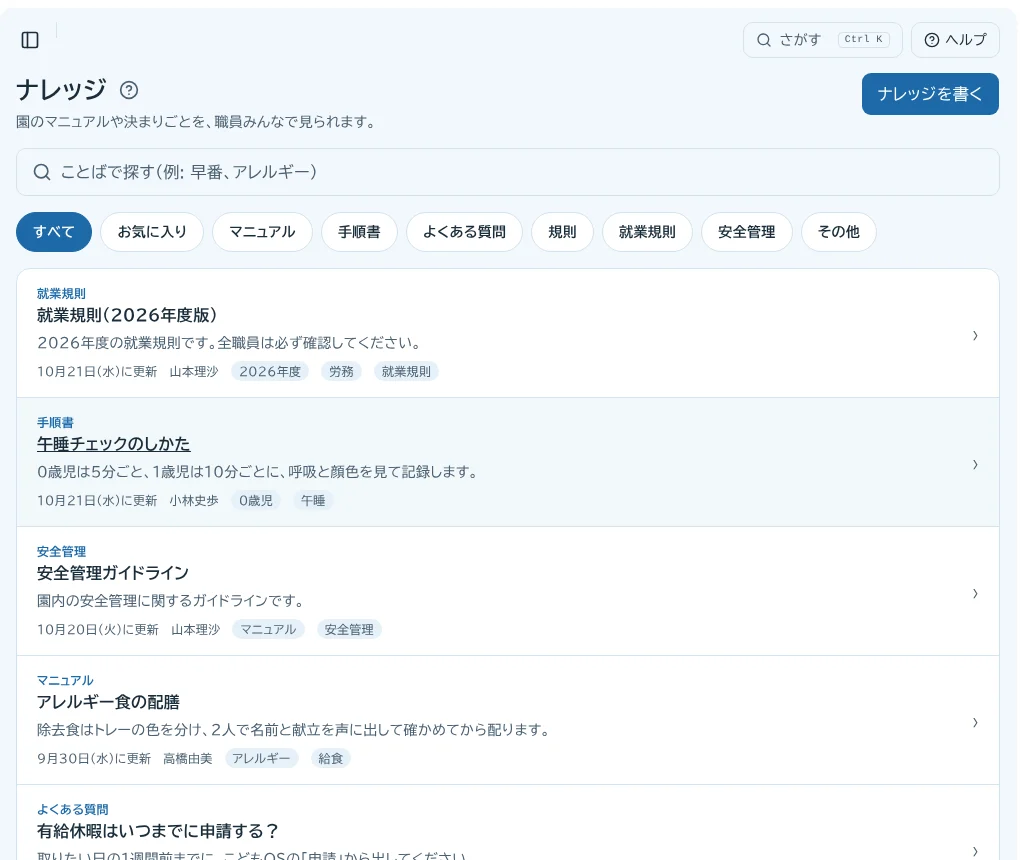Click the chevron on the 午睡チェックのしかた row
This screenshot has width=1024, height=860.
pos(975,465)
